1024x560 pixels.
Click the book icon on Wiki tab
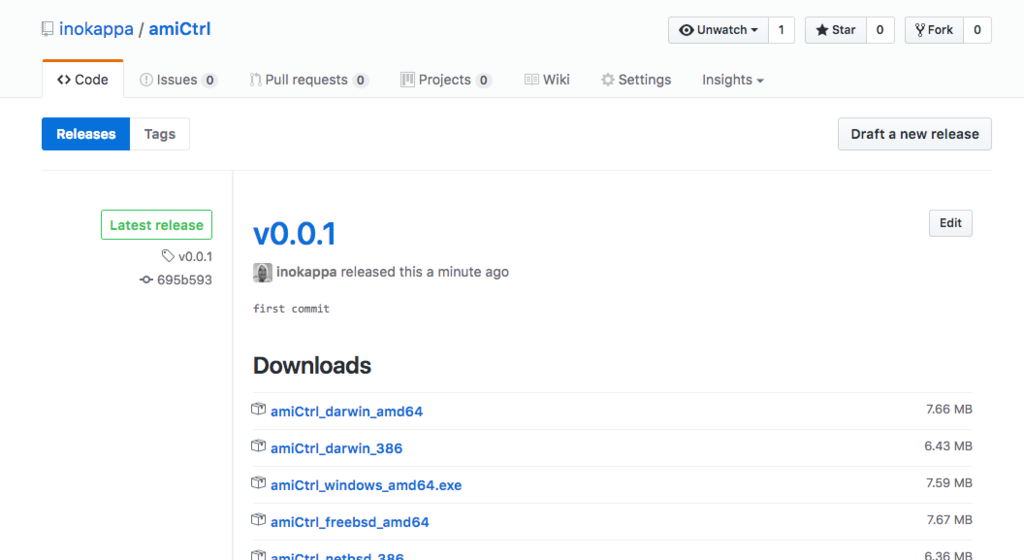point(532,80)
